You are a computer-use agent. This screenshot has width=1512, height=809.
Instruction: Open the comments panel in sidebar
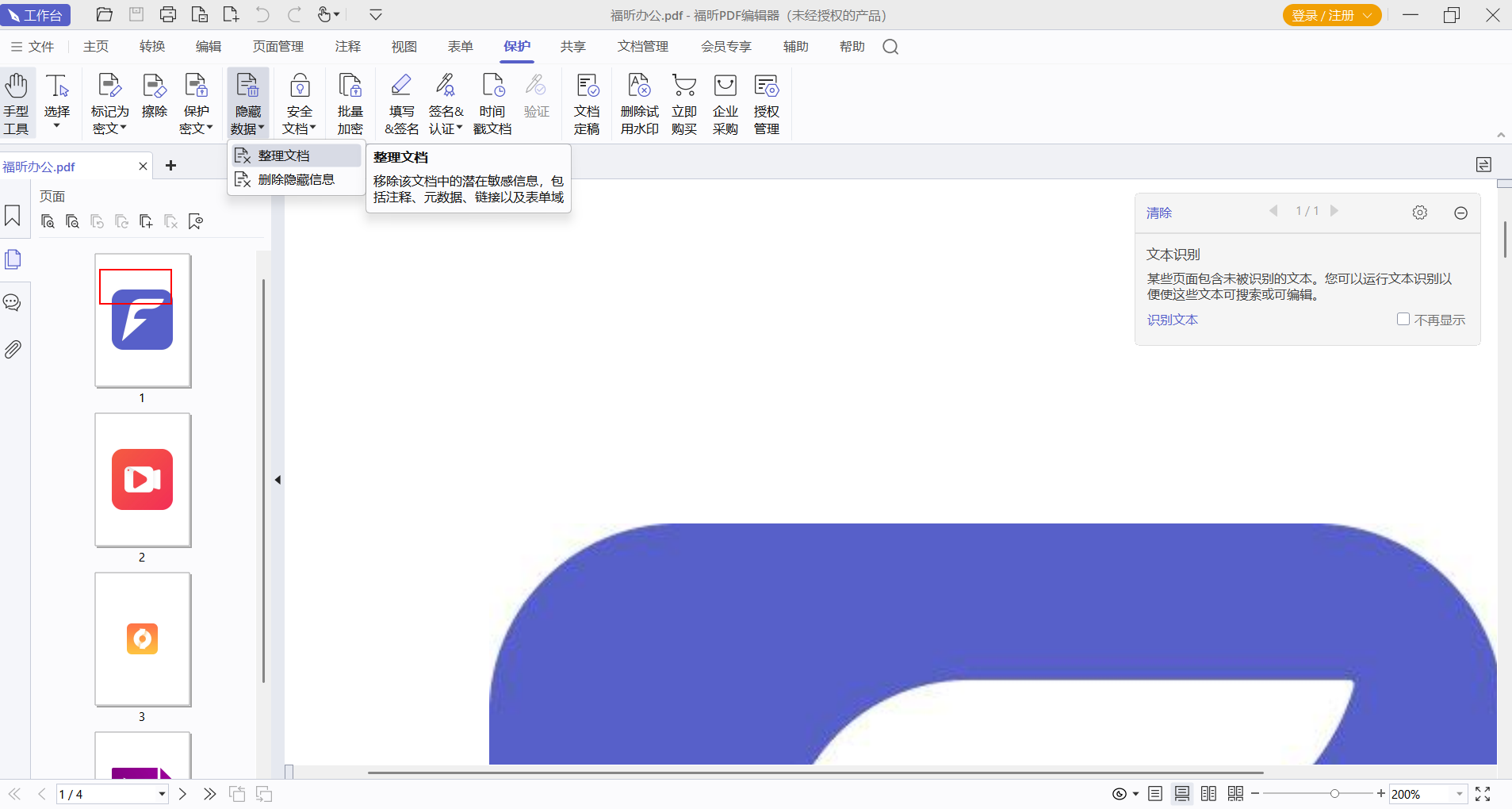(13, 303)
